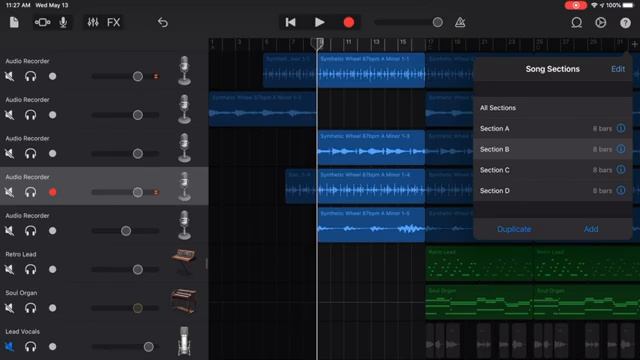The width and height of the screenshot is (640, 360).
Task: Select the Retro Lead synthesizer instrument icon
Action: (x=184, y=261)
